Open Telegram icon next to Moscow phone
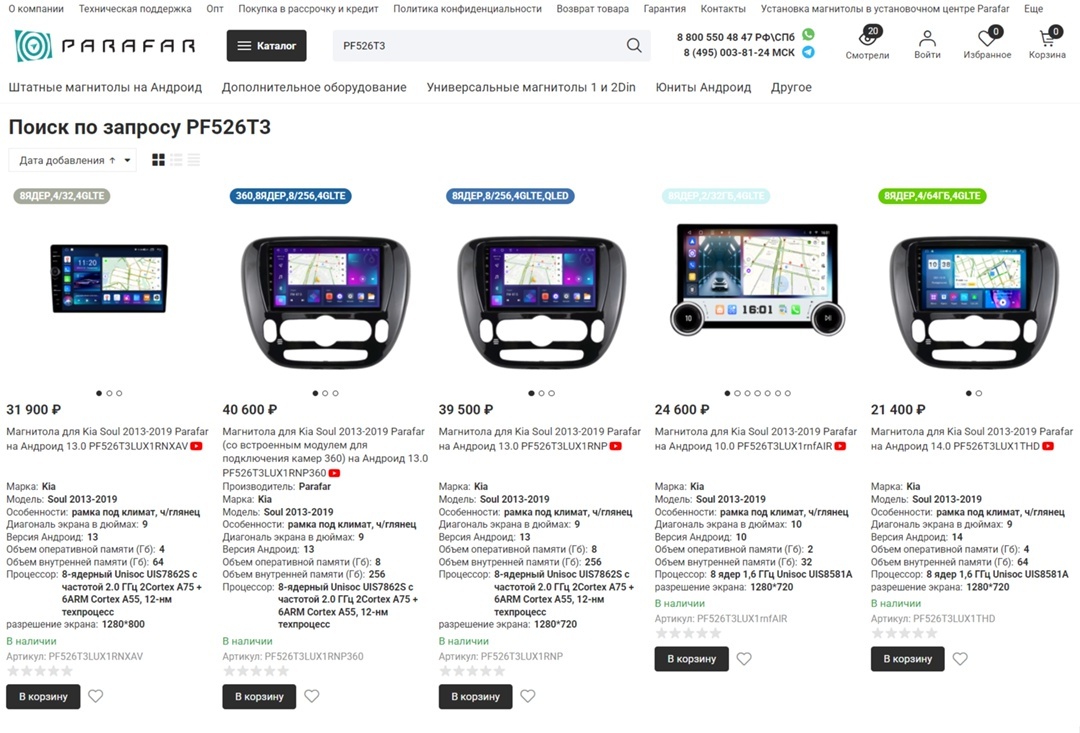This screenshot has height=733, width=1080. pos(809,52)
